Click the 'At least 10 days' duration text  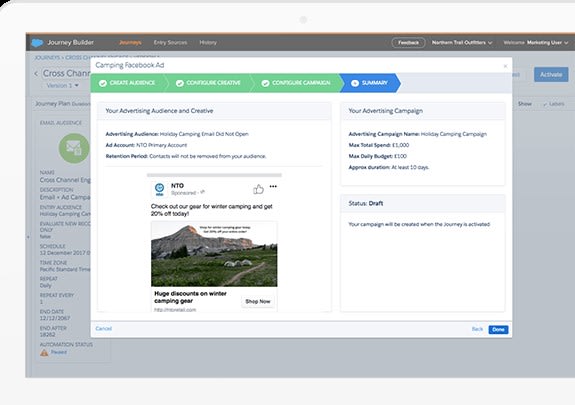click(x=410, y=167)
